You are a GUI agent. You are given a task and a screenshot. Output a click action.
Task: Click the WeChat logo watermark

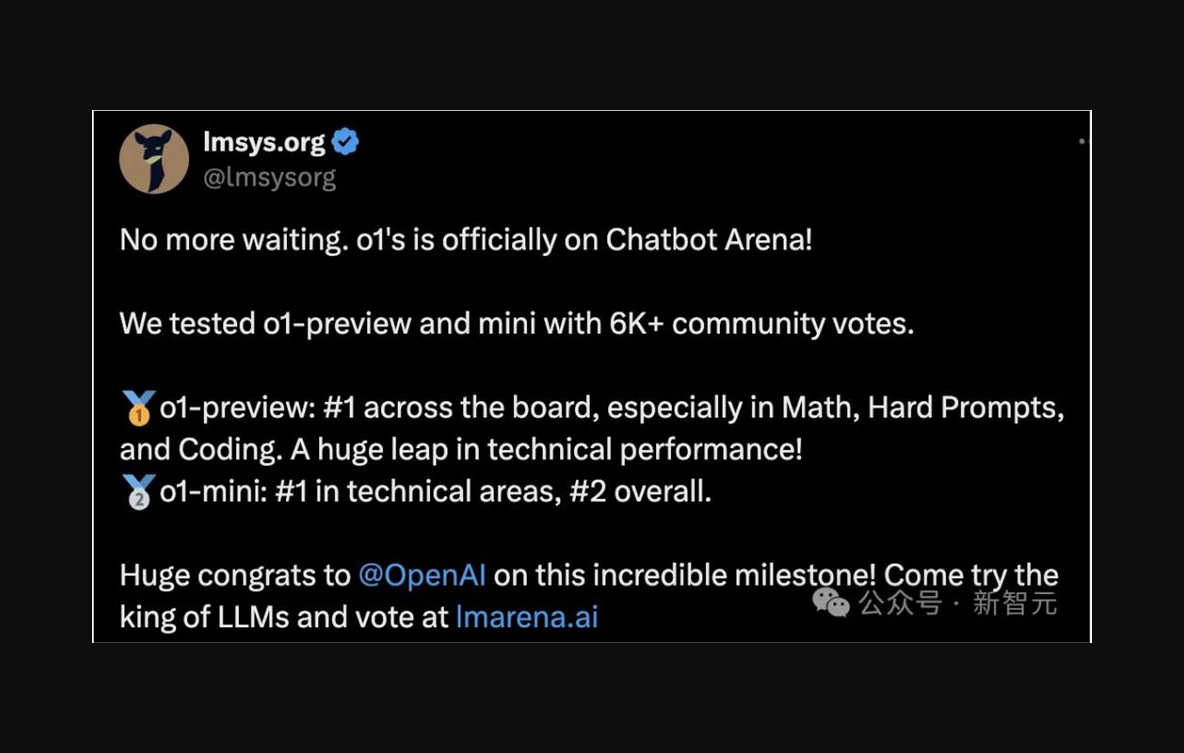tap(831, 602)
